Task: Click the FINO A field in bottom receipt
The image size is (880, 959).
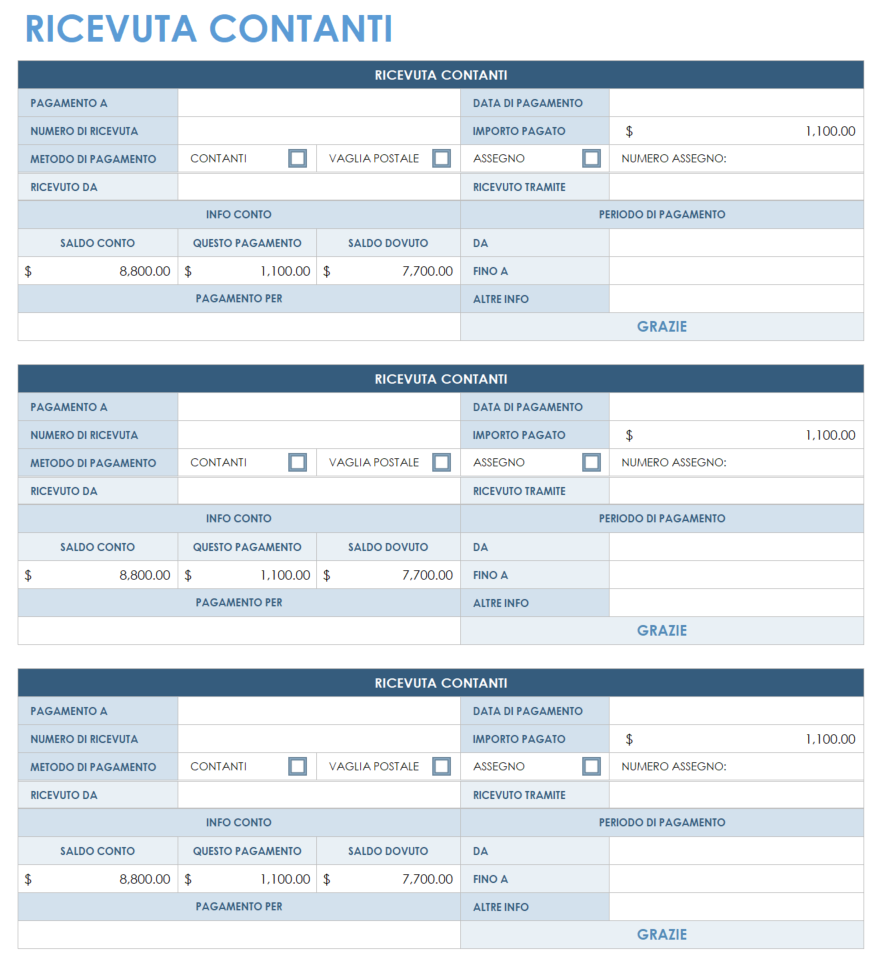Action: tap(735, 879)
